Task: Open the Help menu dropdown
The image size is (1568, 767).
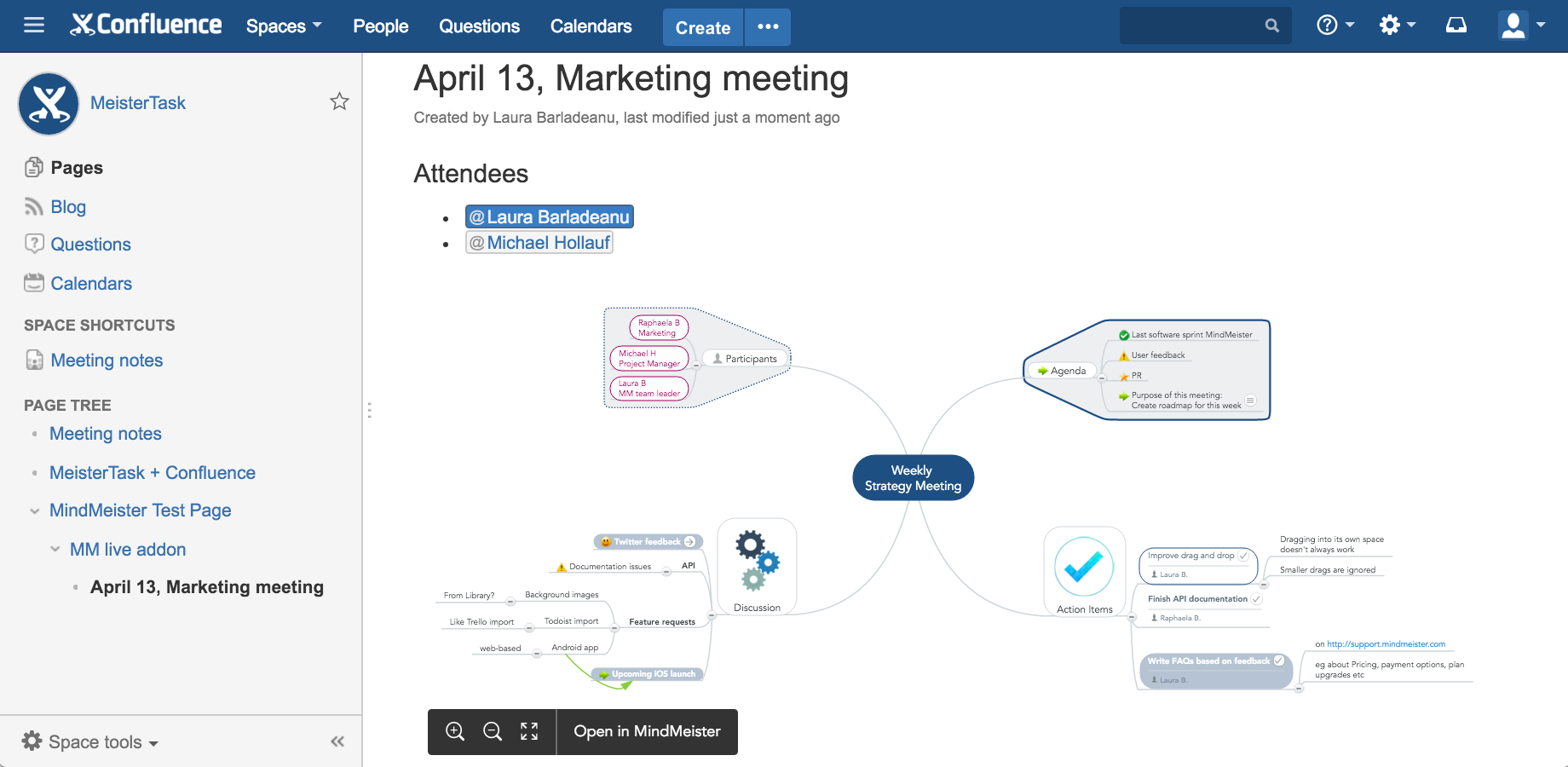Action: (x=1335, y=26)
